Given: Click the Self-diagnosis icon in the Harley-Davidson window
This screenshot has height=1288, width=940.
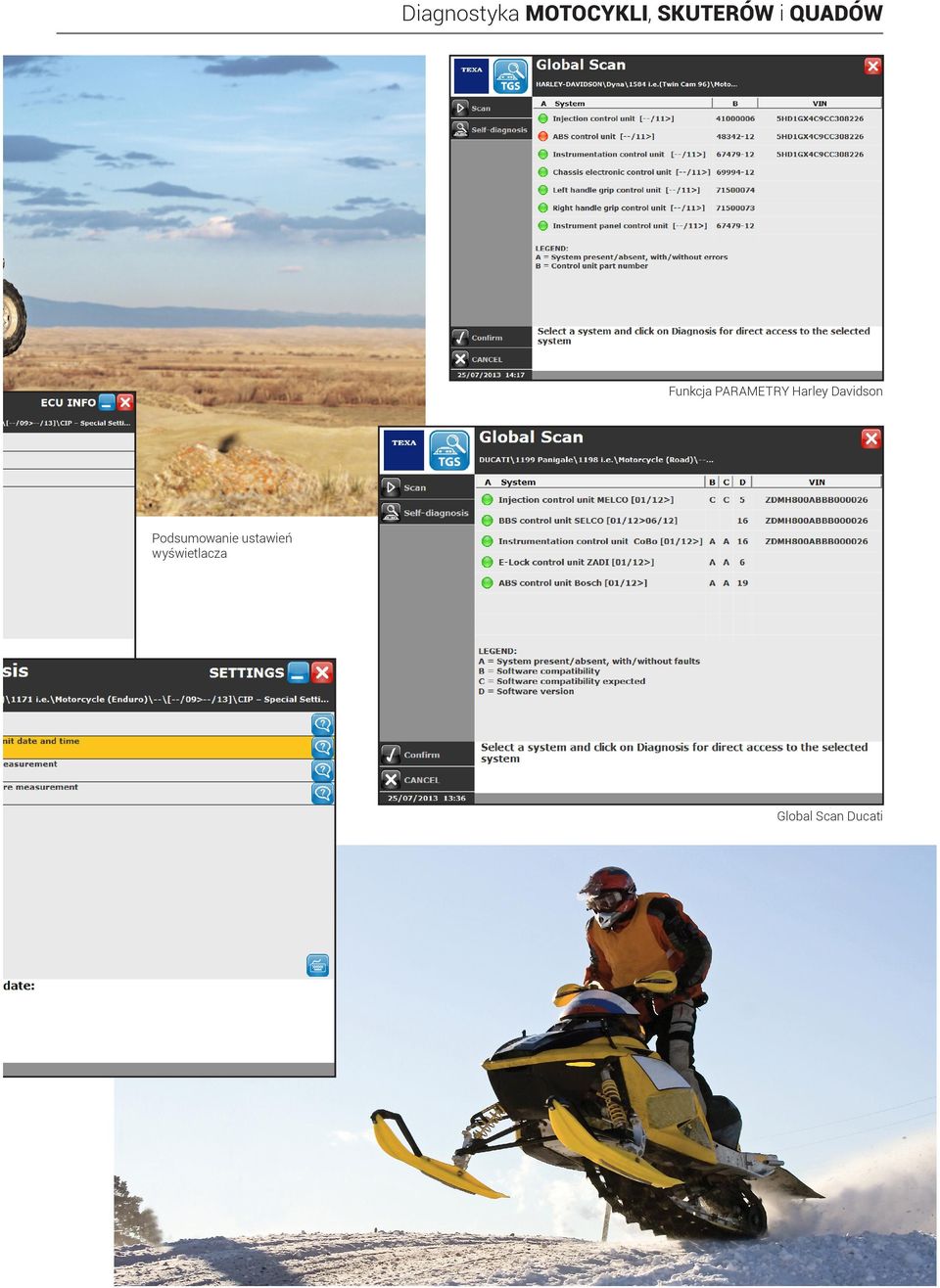Looking at the screenshot, I should [460, 129].
